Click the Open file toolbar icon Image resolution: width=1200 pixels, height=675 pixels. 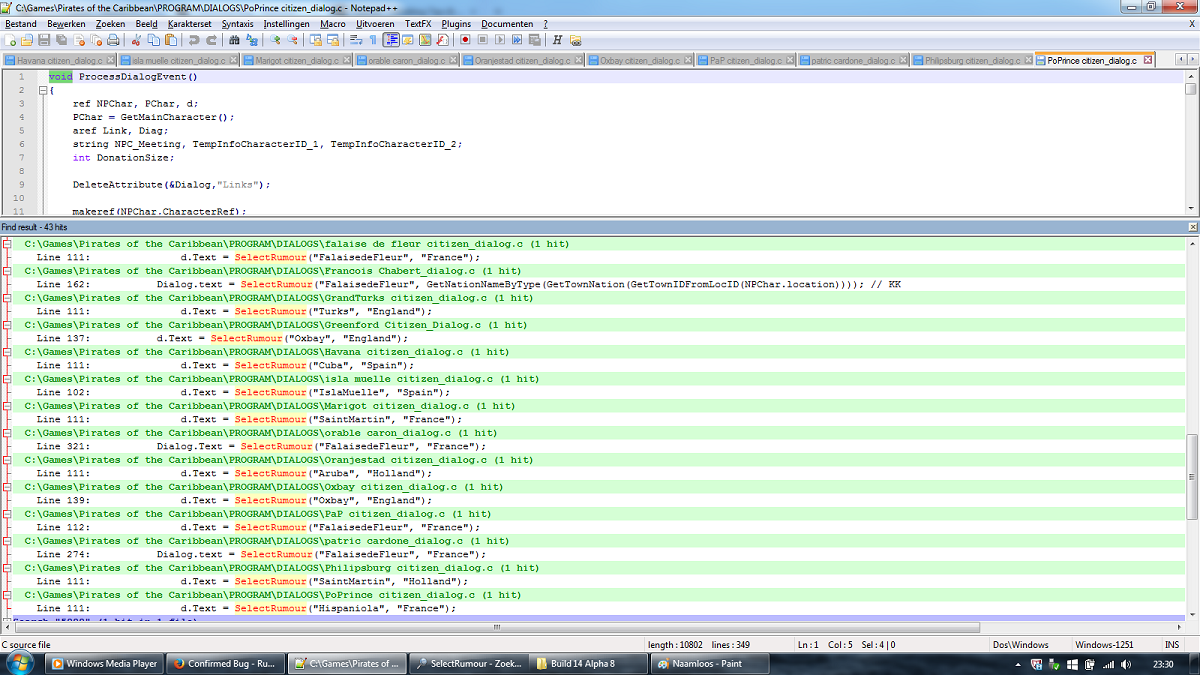tap(27, 40)
